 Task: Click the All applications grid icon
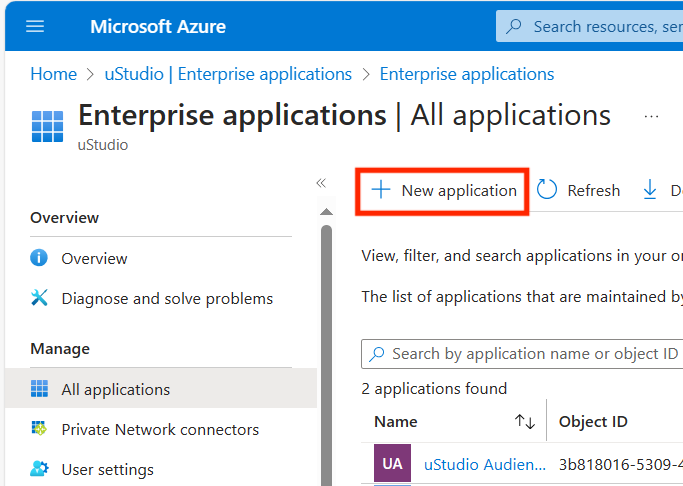click(x=39, y=388)
